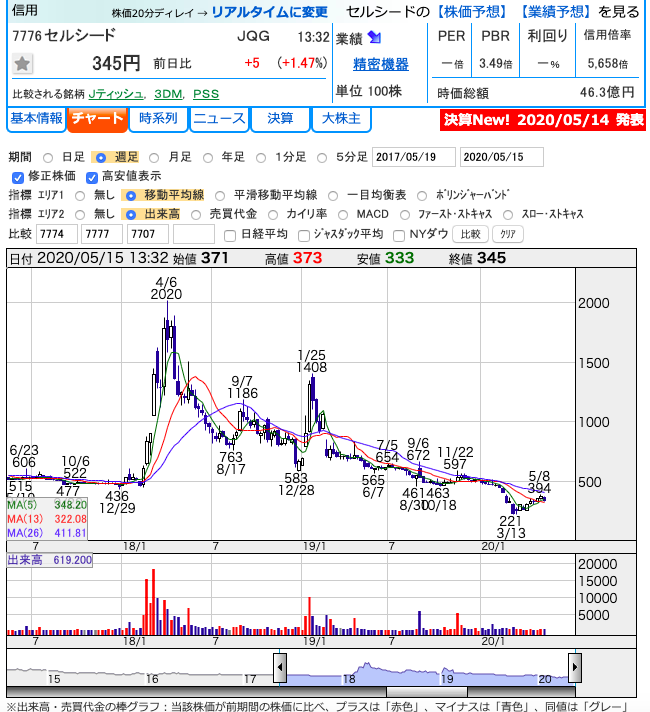Select 移動平均線 indicator radio button
This screenshot has width=650, height=712.
pos(131,196)
